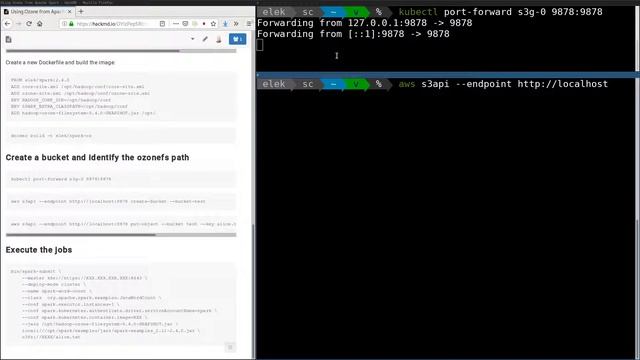Edit the note with pencil icon
Viewport: 640px width, 360px height.
click(x=205, y=39)
